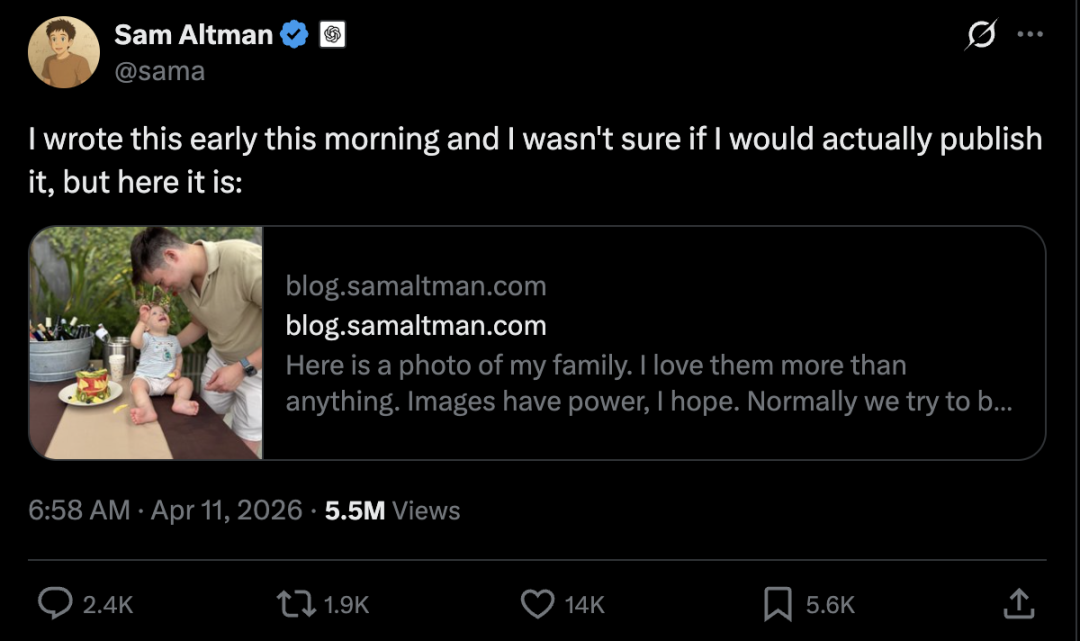Open the link card preview photo

pos(146,342)
